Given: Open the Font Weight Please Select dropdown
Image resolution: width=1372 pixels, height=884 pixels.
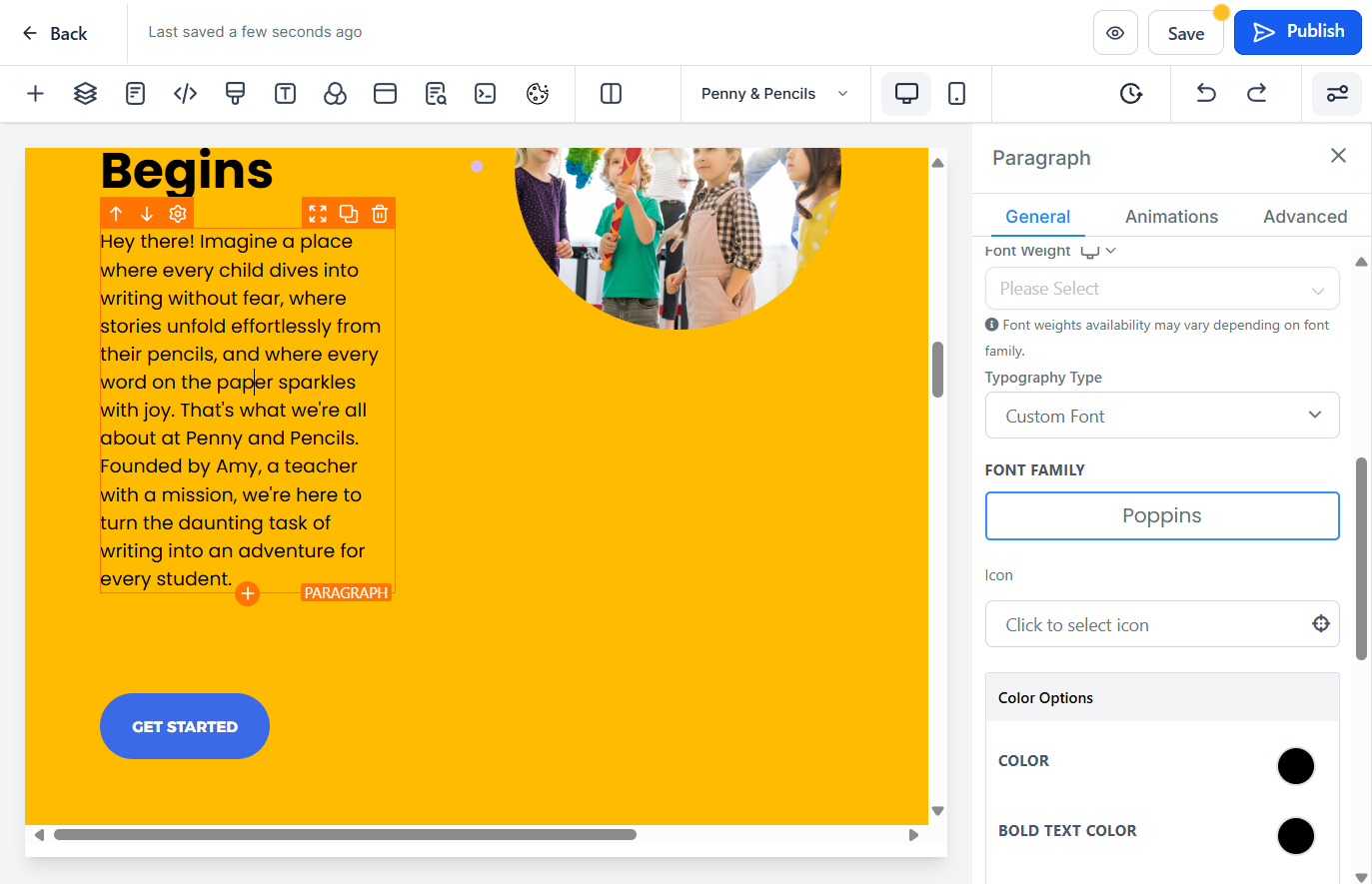Looking at the screenshot, I should point(1162,289).
